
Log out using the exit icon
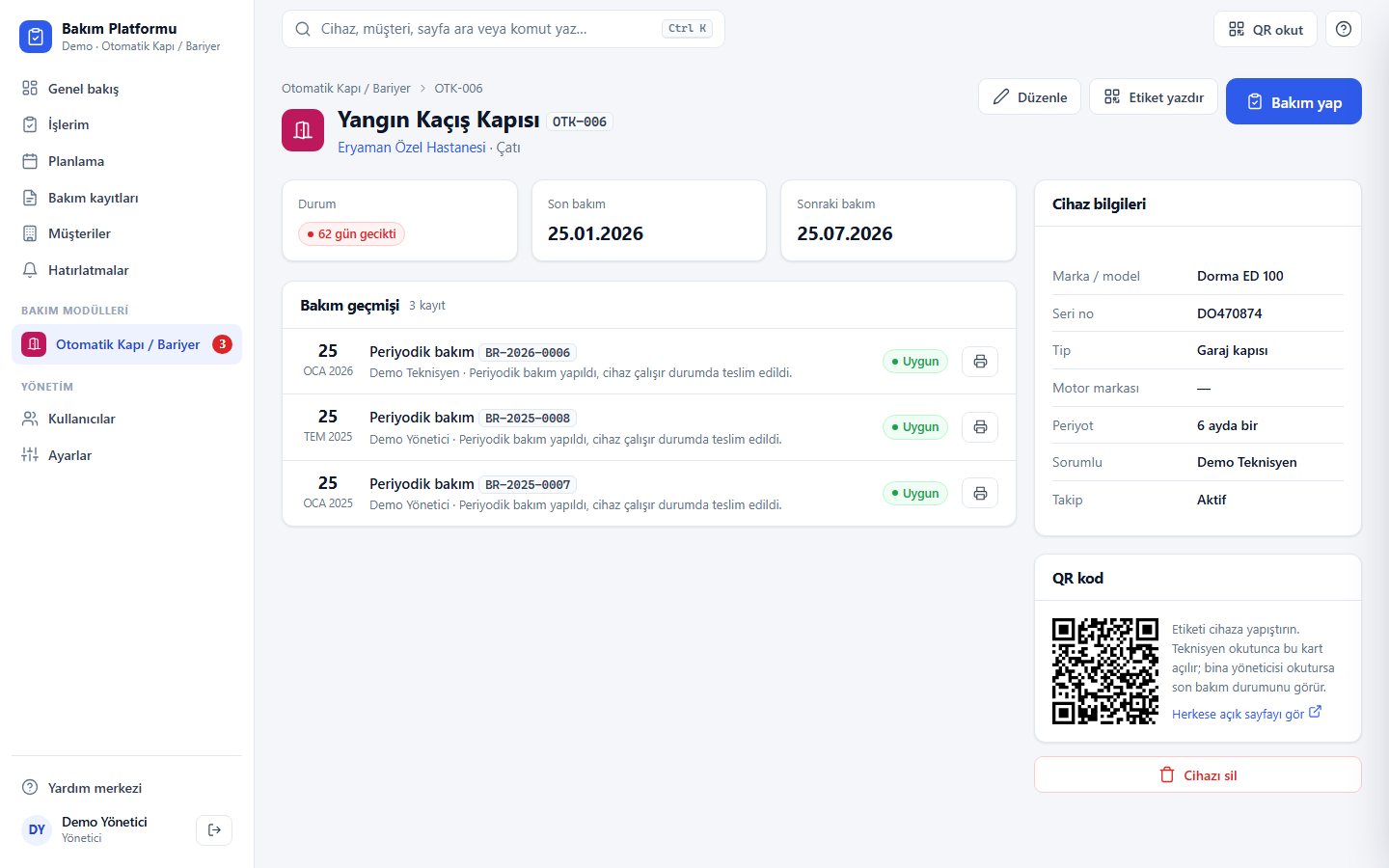214,829
